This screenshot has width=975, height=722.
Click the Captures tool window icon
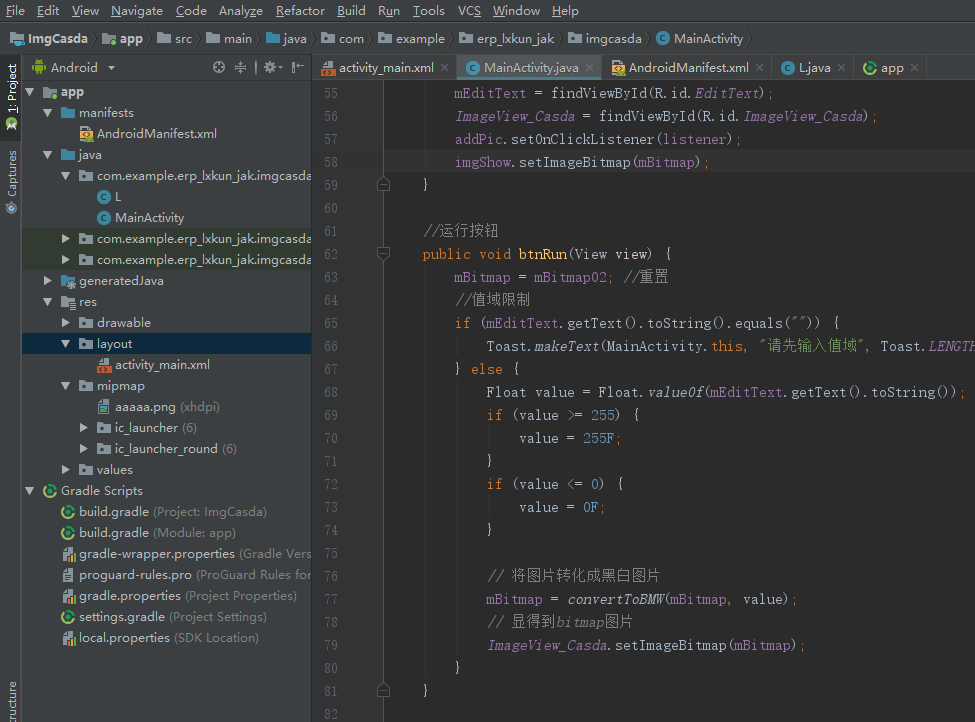coord(11,207)
